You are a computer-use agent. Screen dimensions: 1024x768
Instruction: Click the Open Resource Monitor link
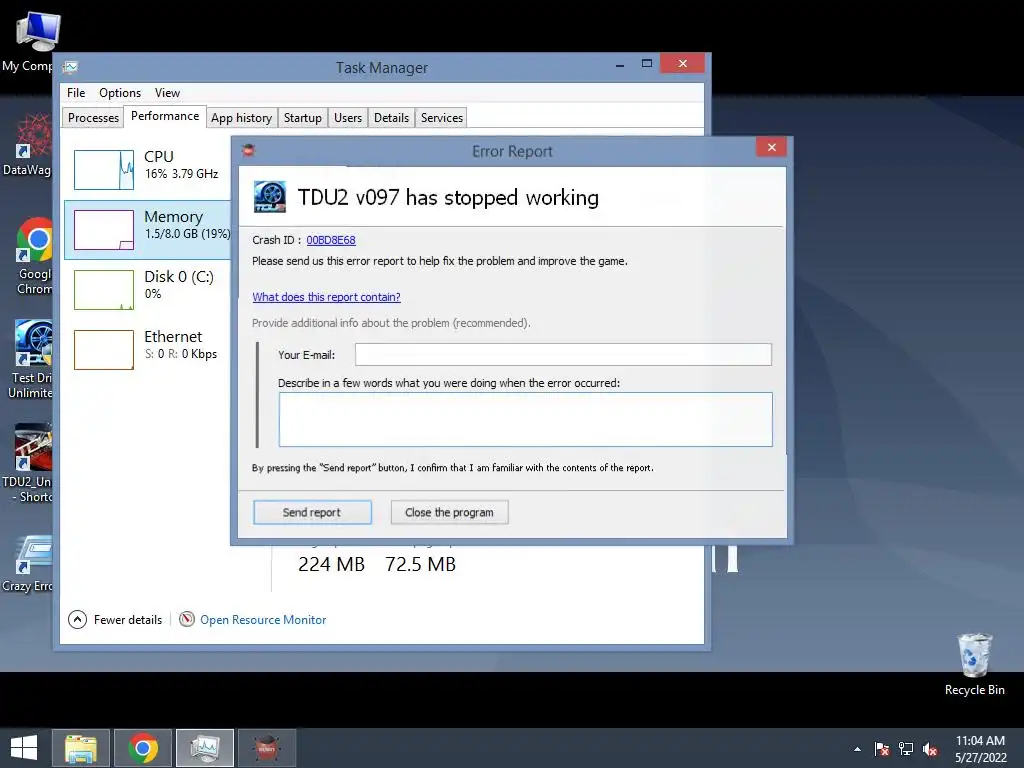pyautogui.click(x=263, y=619)
